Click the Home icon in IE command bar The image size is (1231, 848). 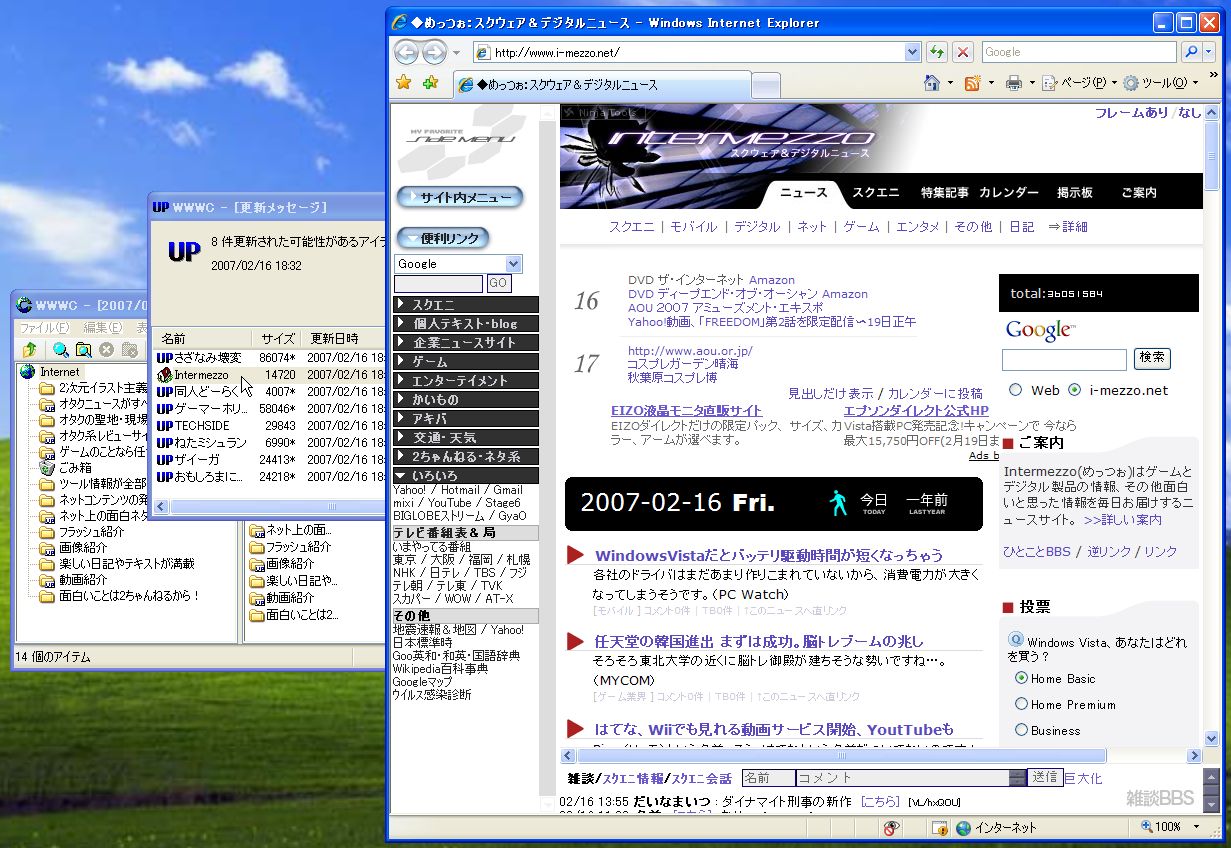(x=932, y=83)
